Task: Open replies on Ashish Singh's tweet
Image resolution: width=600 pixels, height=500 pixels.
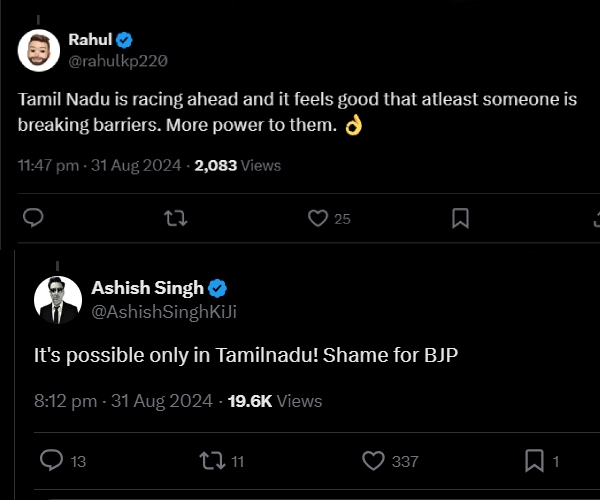Action: 51,460
